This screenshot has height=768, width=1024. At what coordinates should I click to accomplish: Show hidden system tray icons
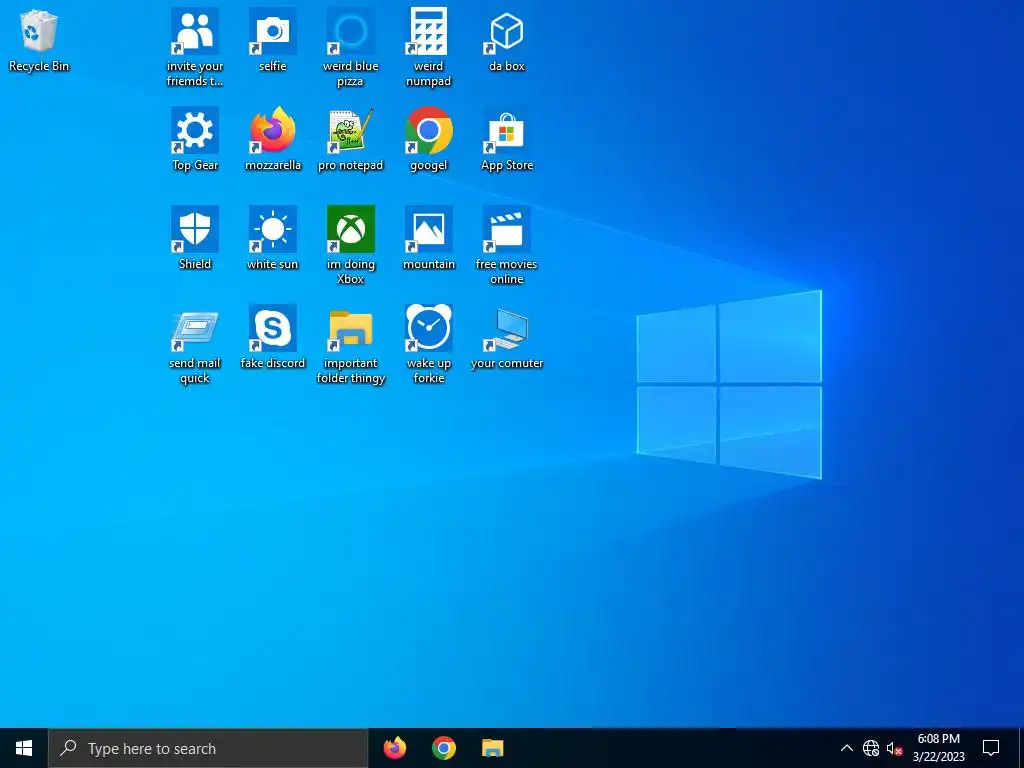[x=846, y=748]
